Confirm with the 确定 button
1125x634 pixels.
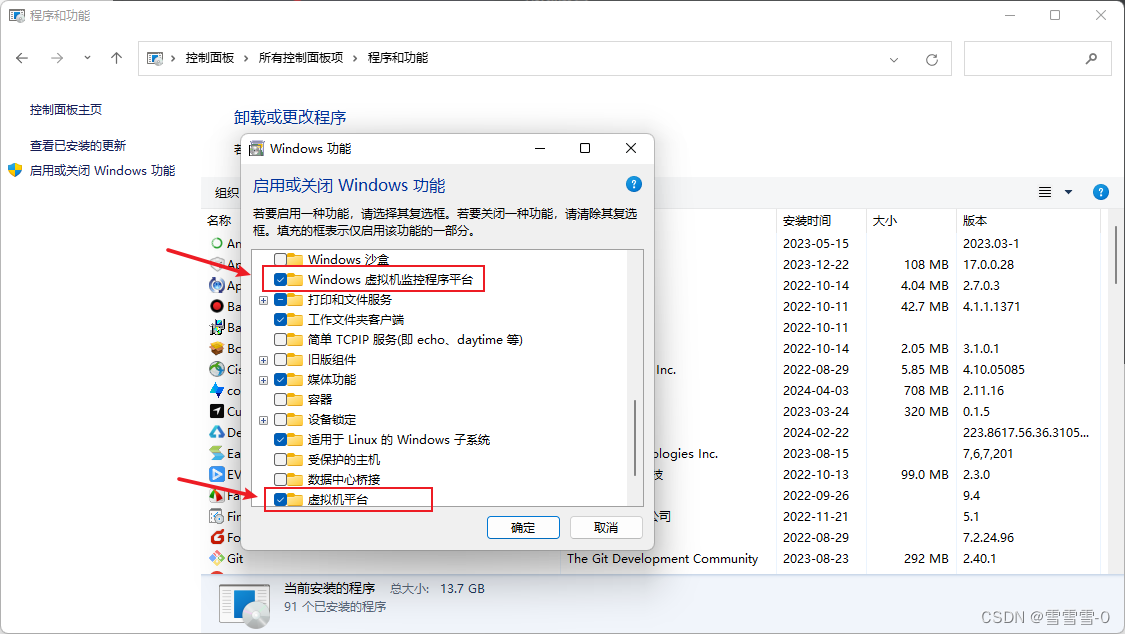[x=523, y=528]
